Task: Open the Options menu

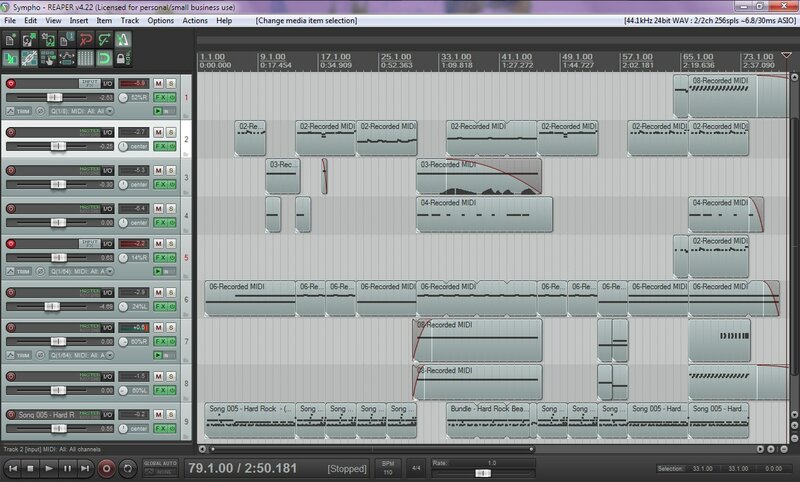Action: click(160, 20)
